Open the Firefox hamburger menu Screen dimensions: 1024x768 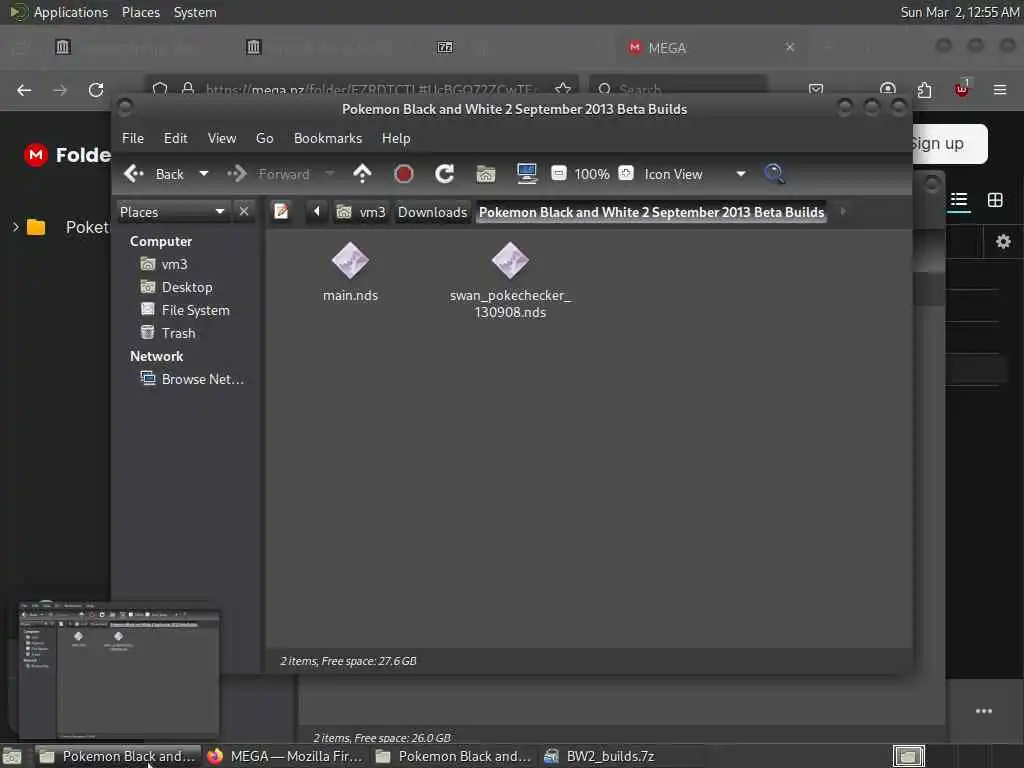coord(1000,89)
